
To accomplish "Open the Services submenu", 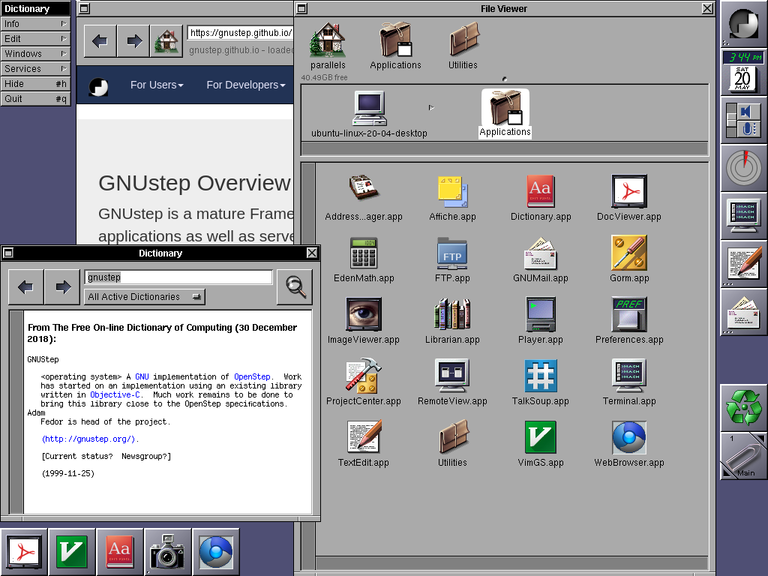I will 35,69.
